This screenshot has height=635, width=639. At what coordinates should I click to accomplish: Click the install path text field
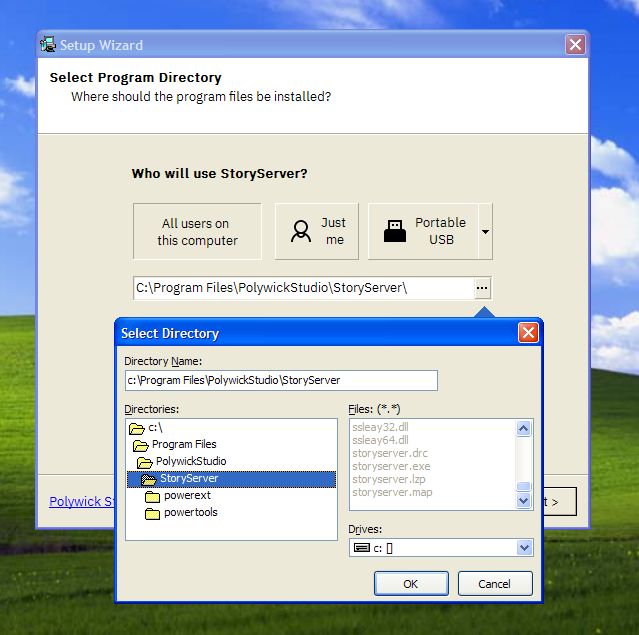click(x=304, y=288)
